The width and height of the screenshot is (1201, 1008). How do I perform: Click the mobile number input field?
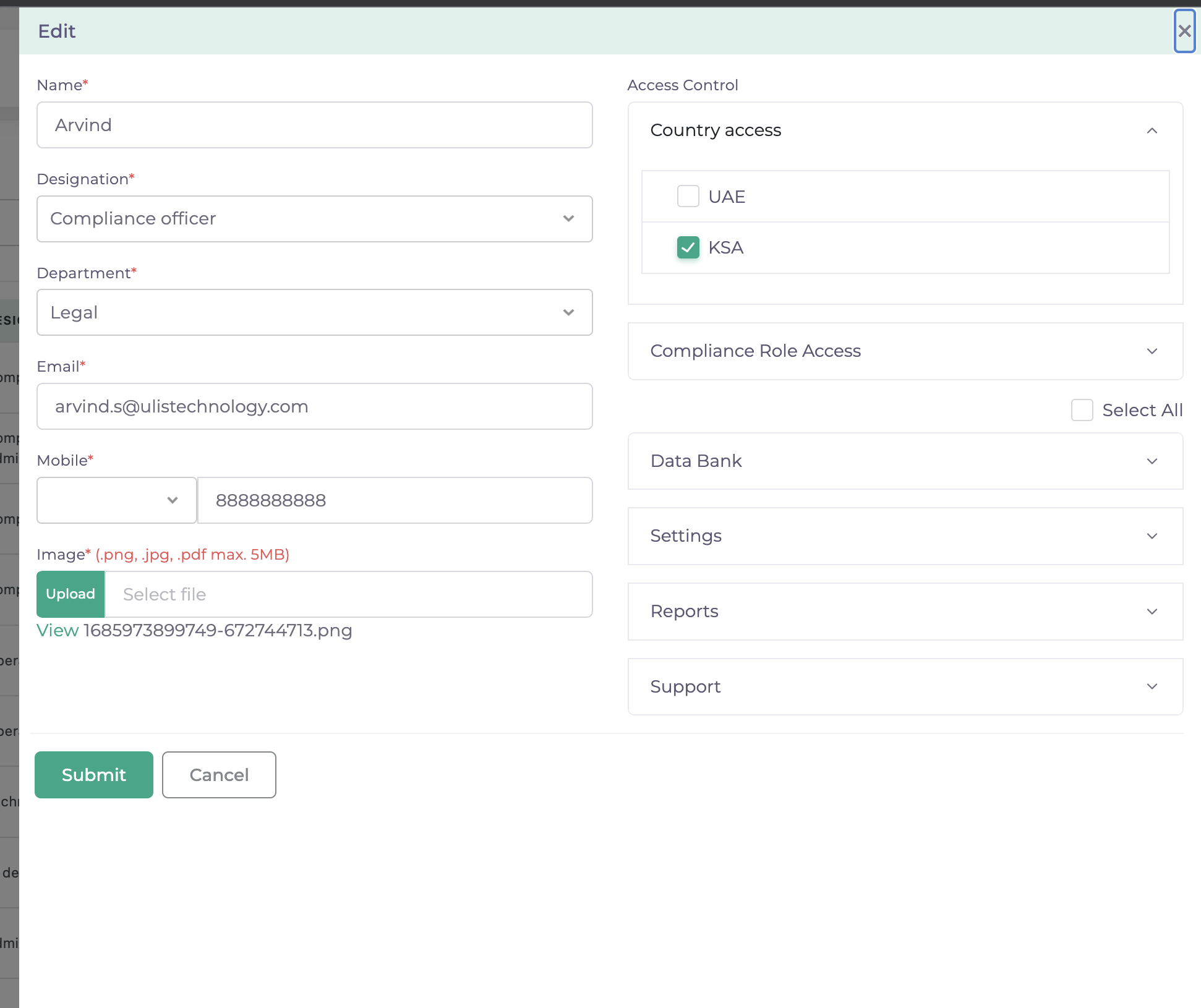pos(395,500)
